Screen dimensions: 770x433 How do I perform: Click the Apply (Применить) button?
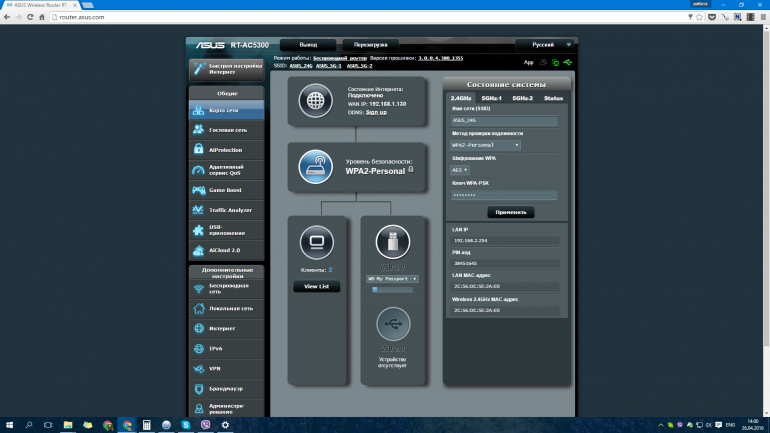click(511, 212)
